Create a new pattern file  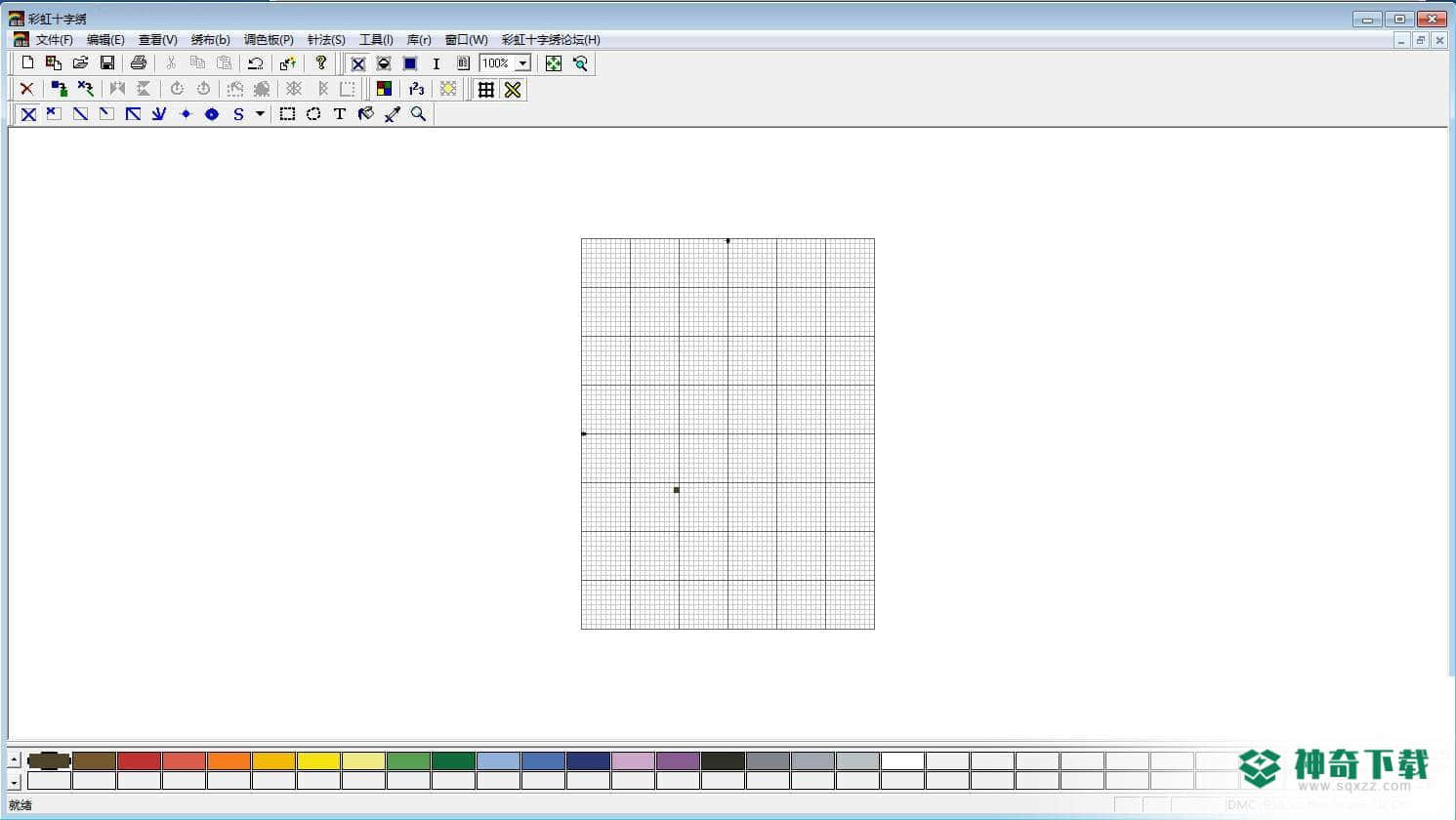27,63
